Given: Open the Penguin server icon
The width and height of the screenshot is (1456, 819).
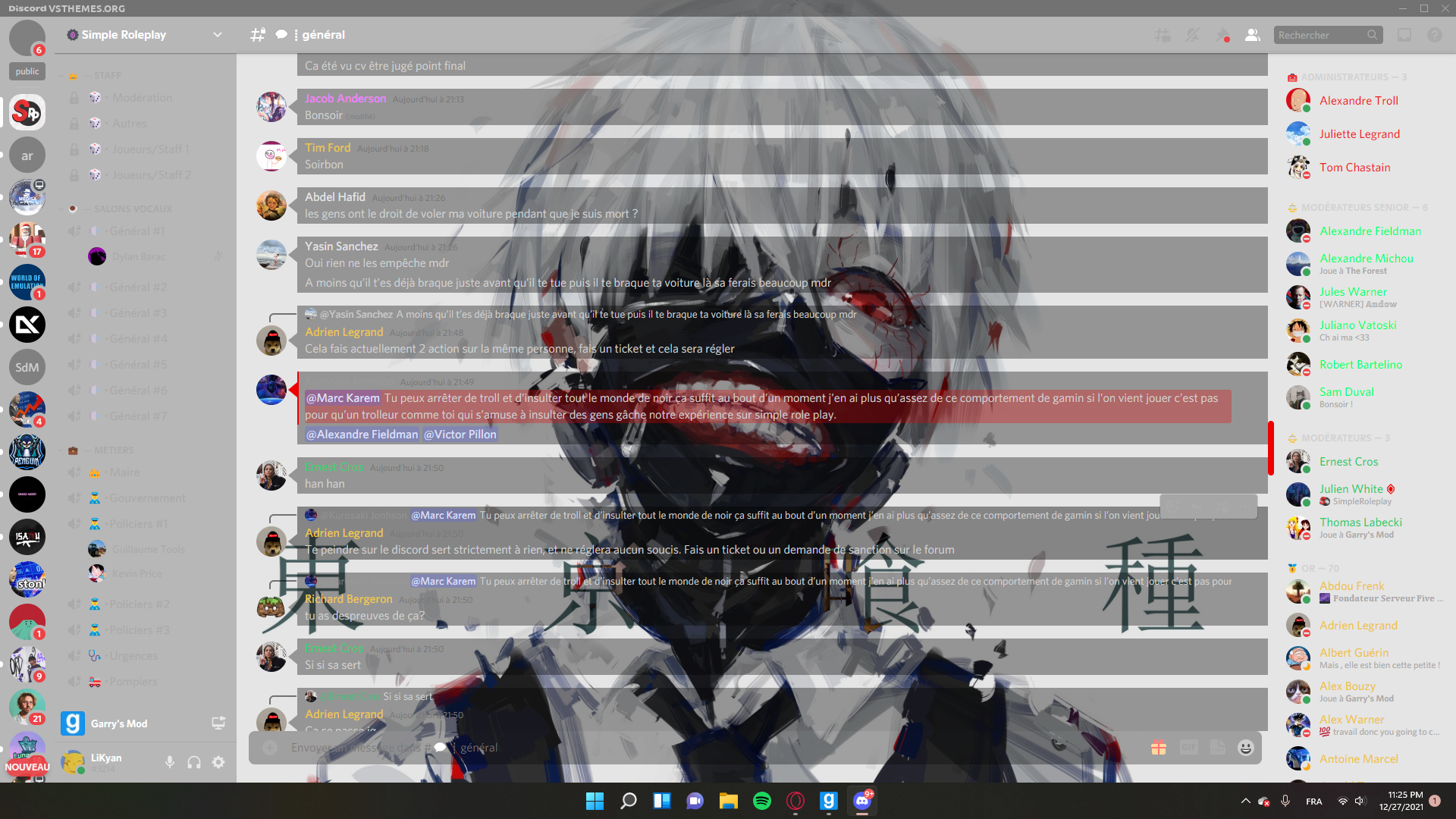Looking at the screenshot, I should click(27, 453).
